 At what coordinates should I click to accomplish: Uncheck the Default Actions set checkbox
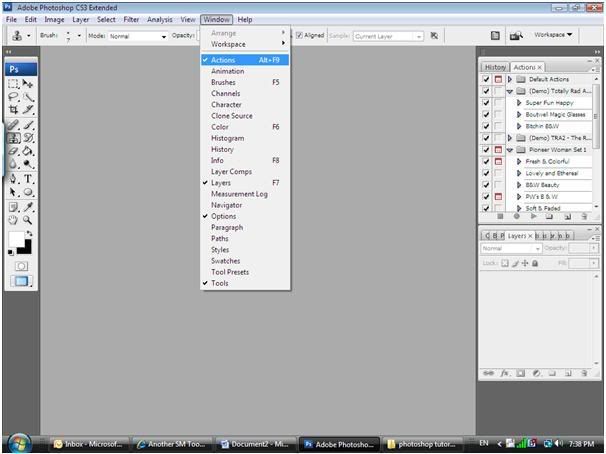[x=486, y=78]
